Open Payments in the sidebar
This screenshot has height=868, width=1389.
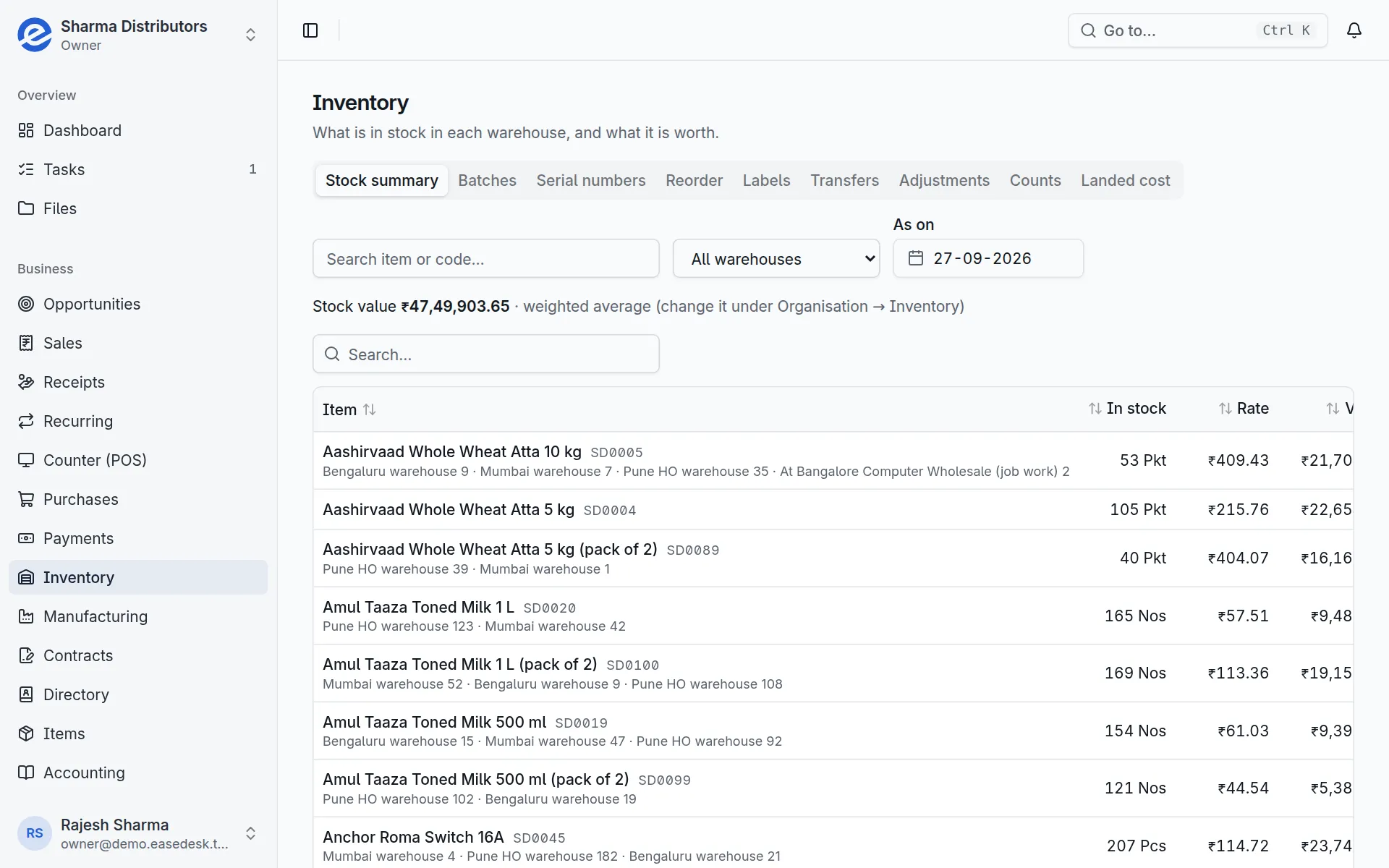click(138, 538)
